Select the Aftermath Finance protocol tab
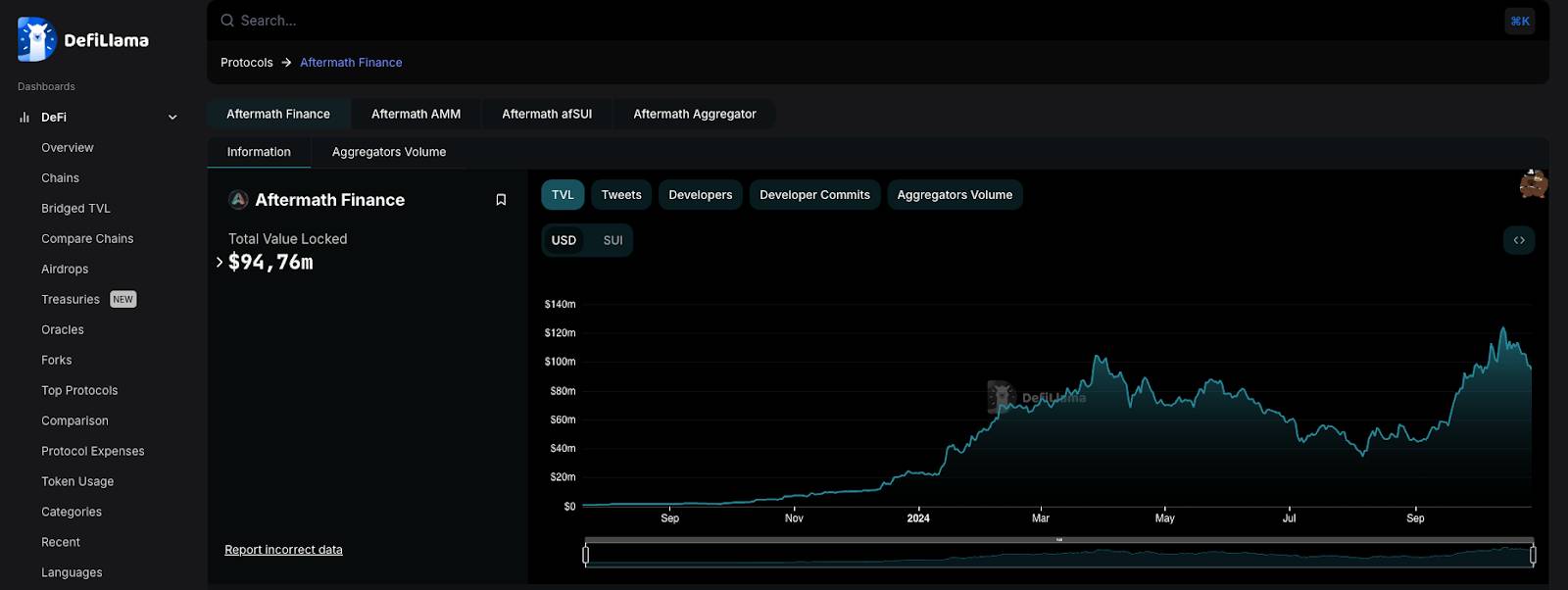This screenshot has width=1568, height=590. [x=278, y=114]
